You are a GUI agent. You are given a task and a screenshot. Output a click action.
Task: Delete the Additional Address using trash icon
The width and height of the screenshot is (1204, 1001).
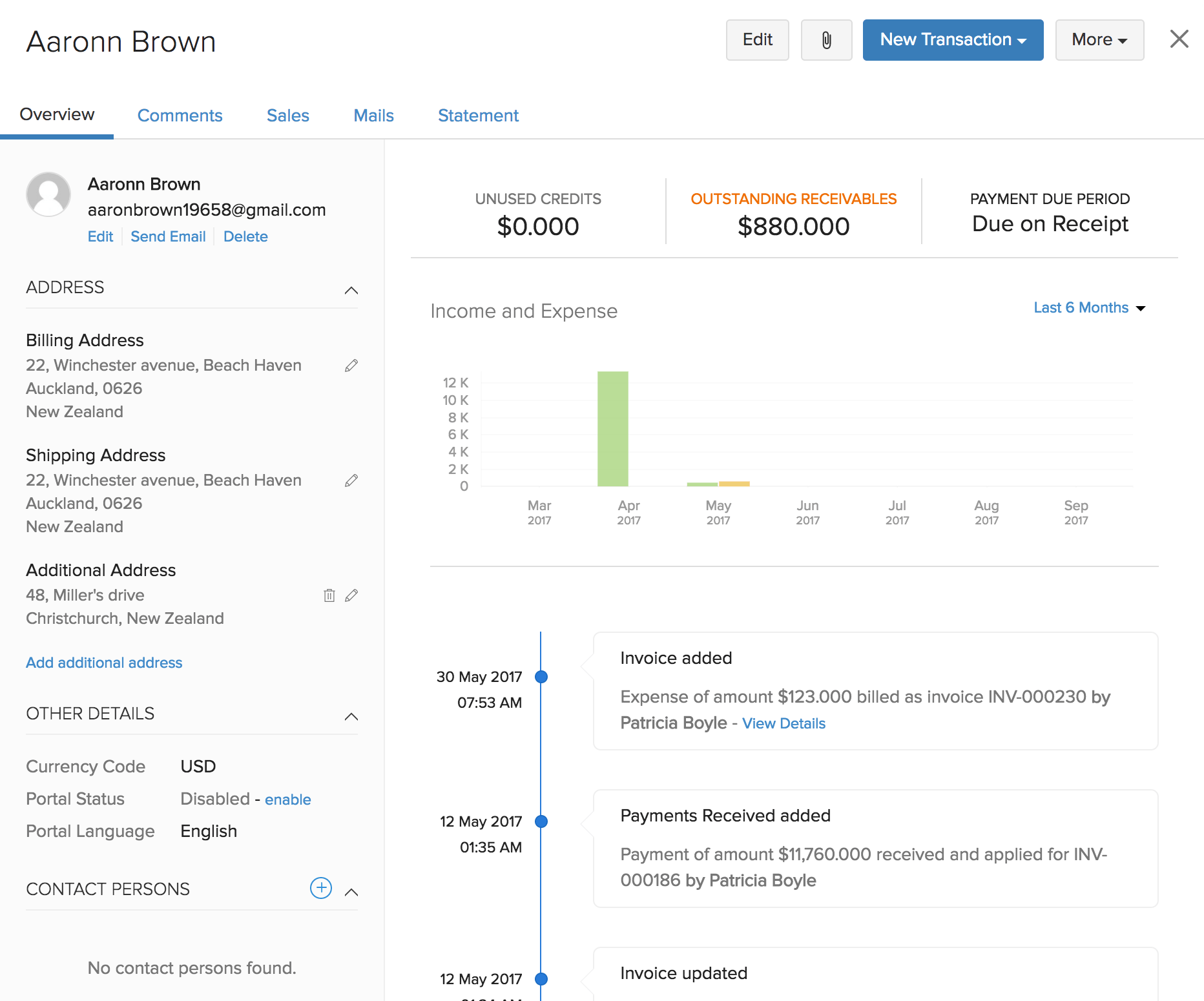click(329, 595)
